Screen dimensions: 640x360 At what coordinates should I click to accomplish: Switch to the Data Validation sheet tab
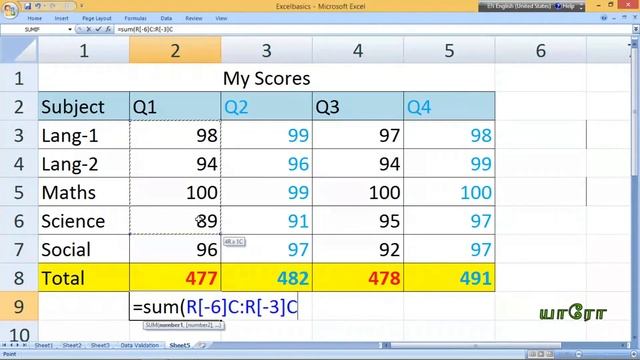click(140, 345)
